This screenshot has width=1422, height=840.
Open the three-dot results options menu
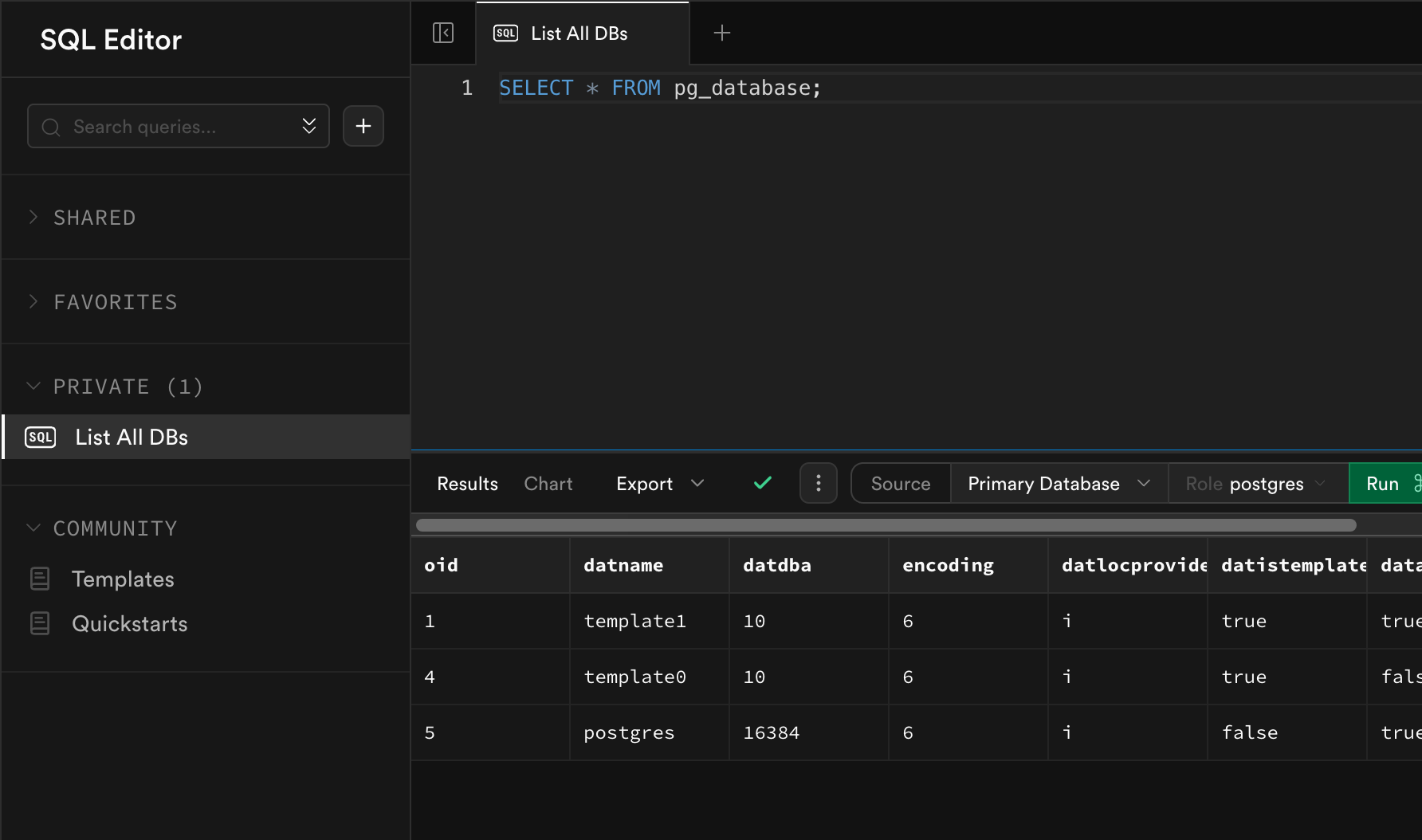[x=818, y=483]
